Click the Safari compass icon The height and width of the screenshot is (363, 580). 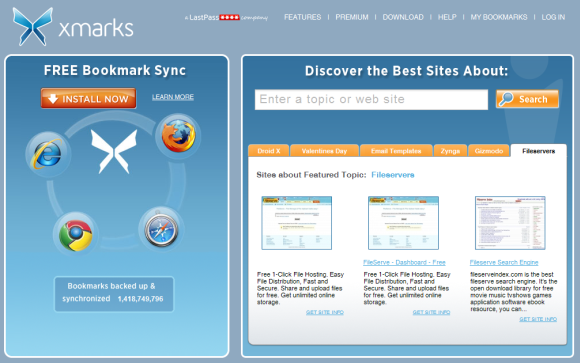tap(161, 230)
